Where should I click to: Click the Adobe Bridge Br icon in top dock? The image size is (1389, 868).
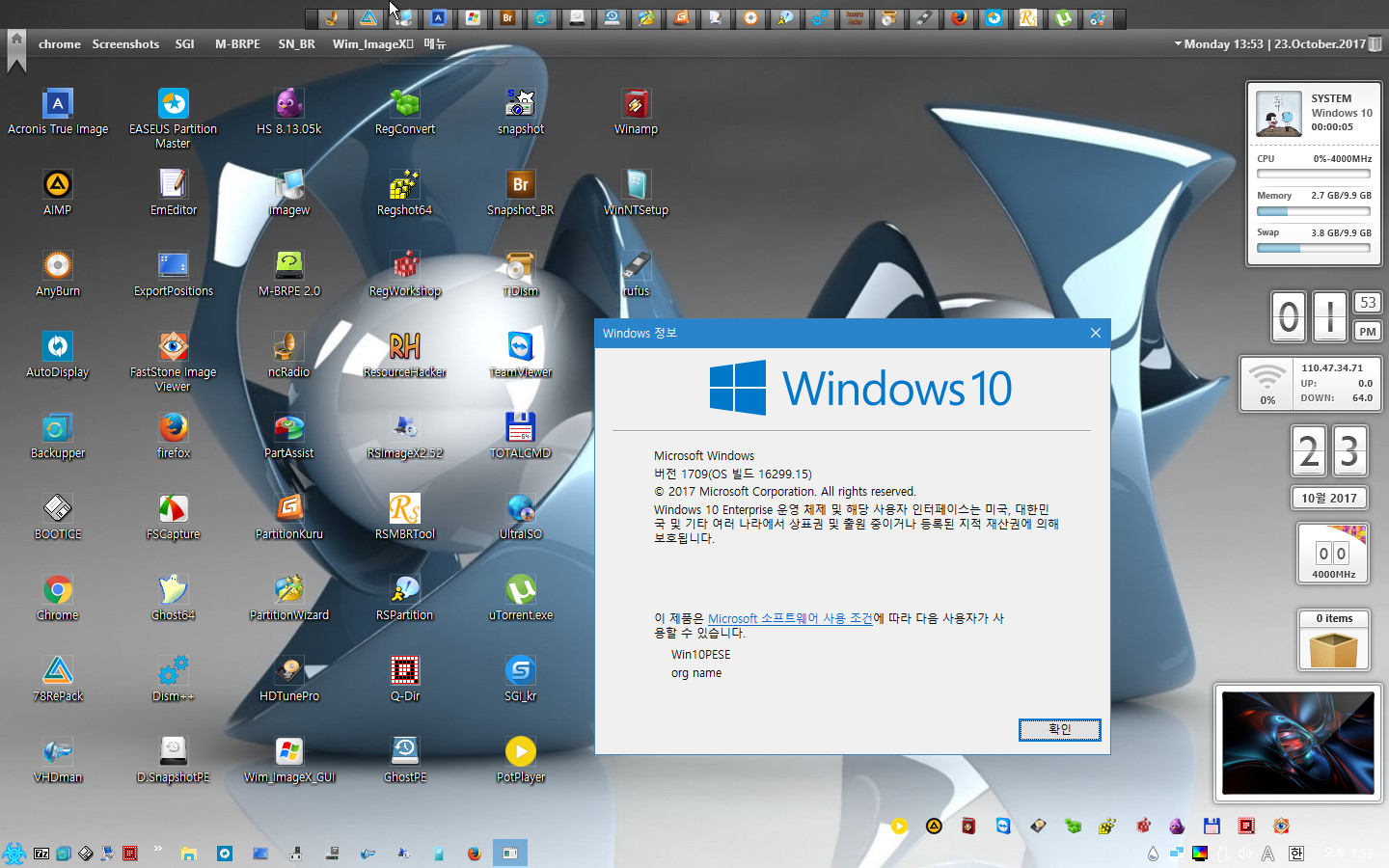tap(507, 18)
